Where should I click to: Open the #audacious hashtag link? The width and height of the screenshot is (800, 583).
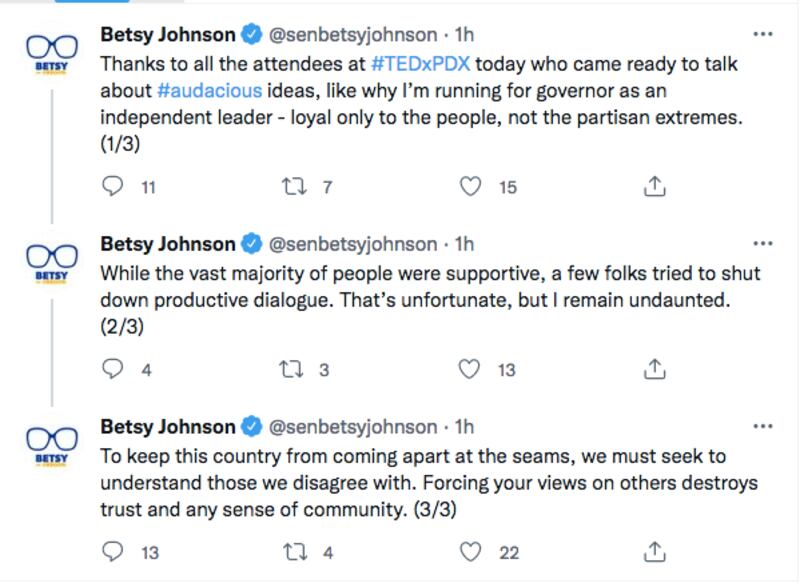(x=210, y=90)
